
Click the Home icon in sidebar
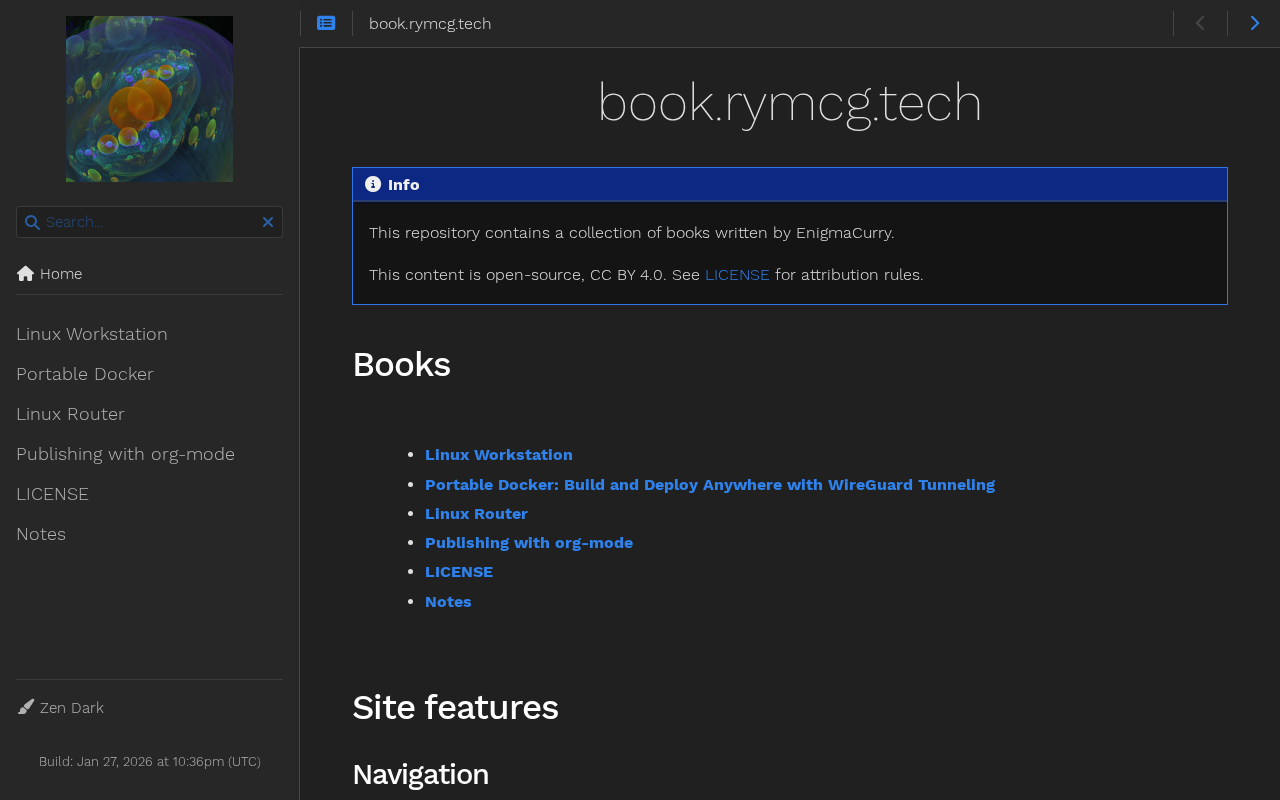pos(26,274)
